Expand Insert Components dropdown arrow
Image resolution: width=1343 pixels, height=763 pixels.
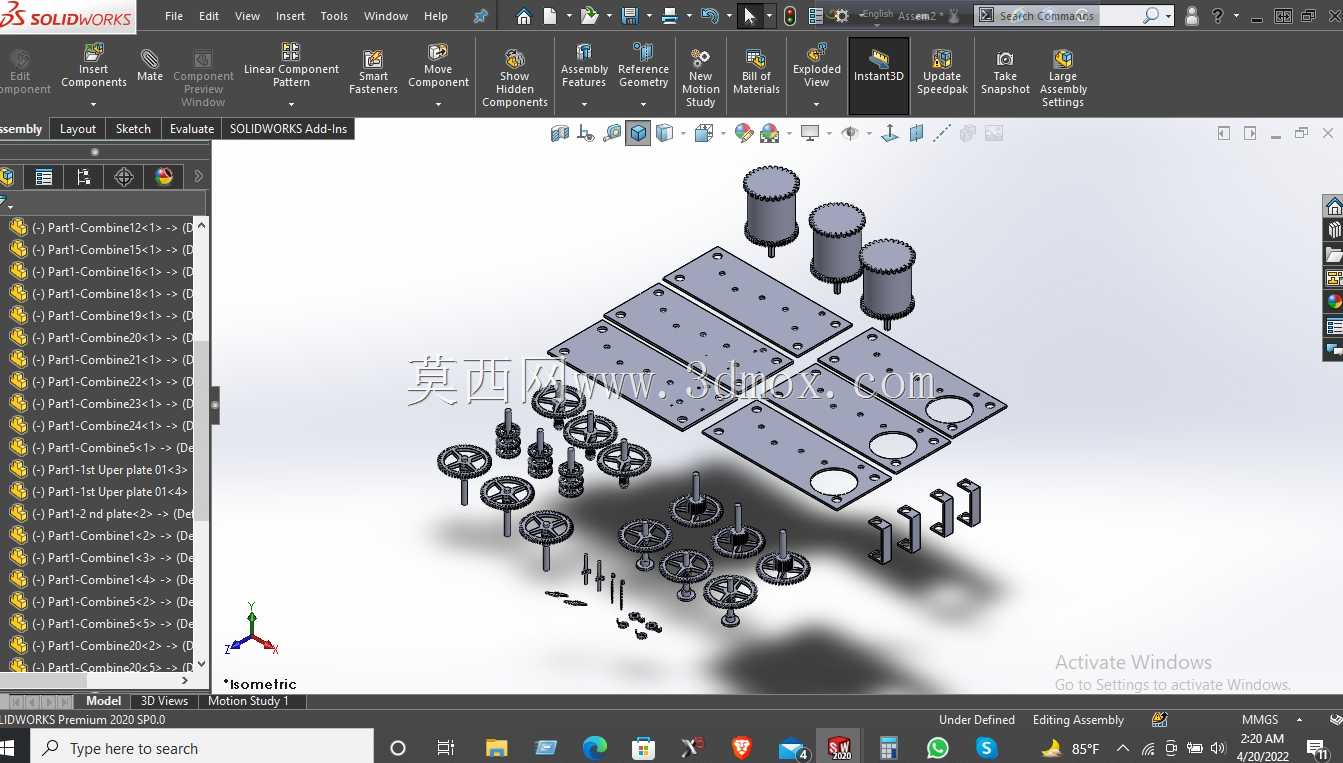(93, 104)
